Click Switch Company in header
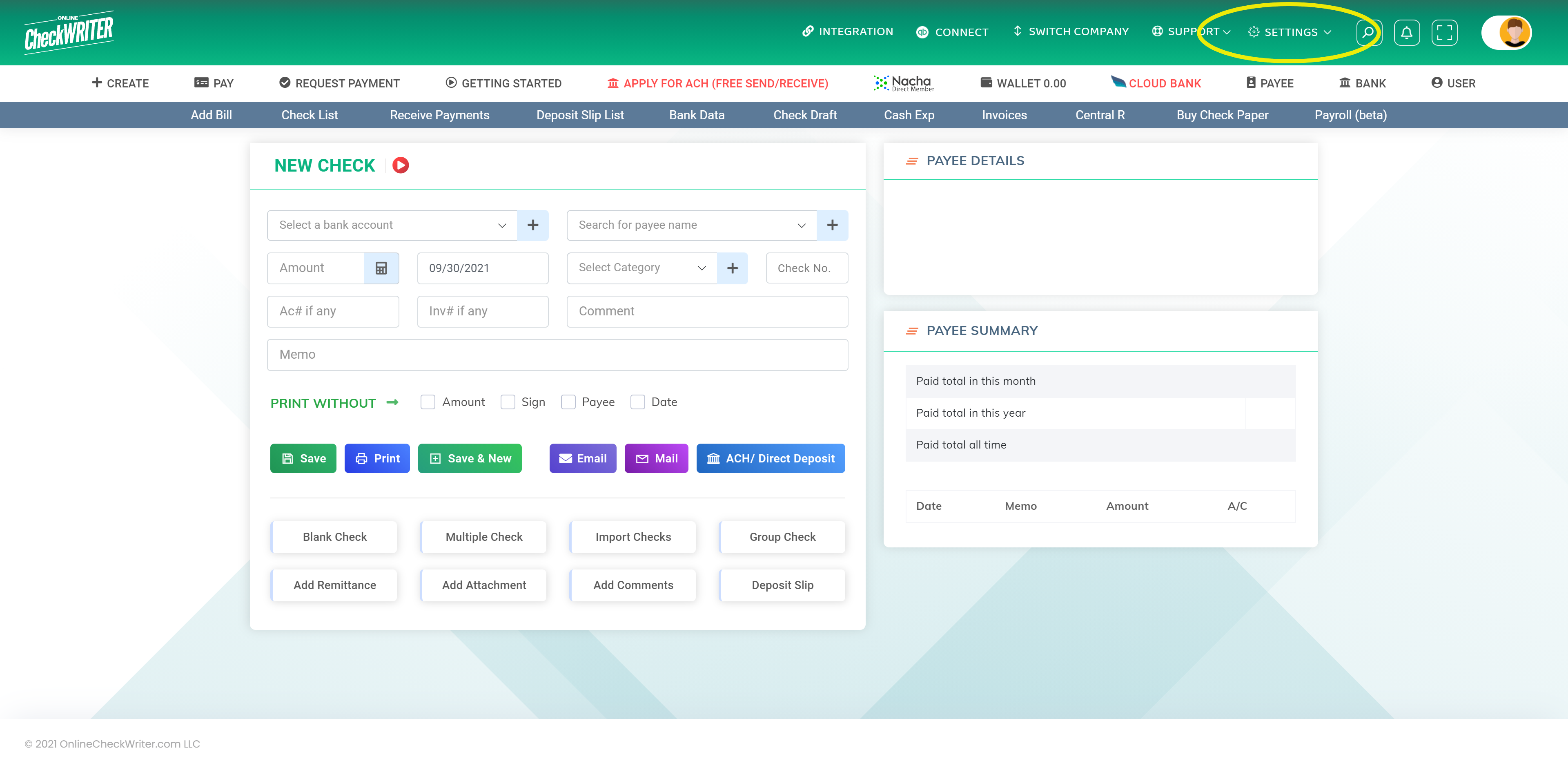The height and width of the screenshot is (768, 1568). pos(1071,32)
